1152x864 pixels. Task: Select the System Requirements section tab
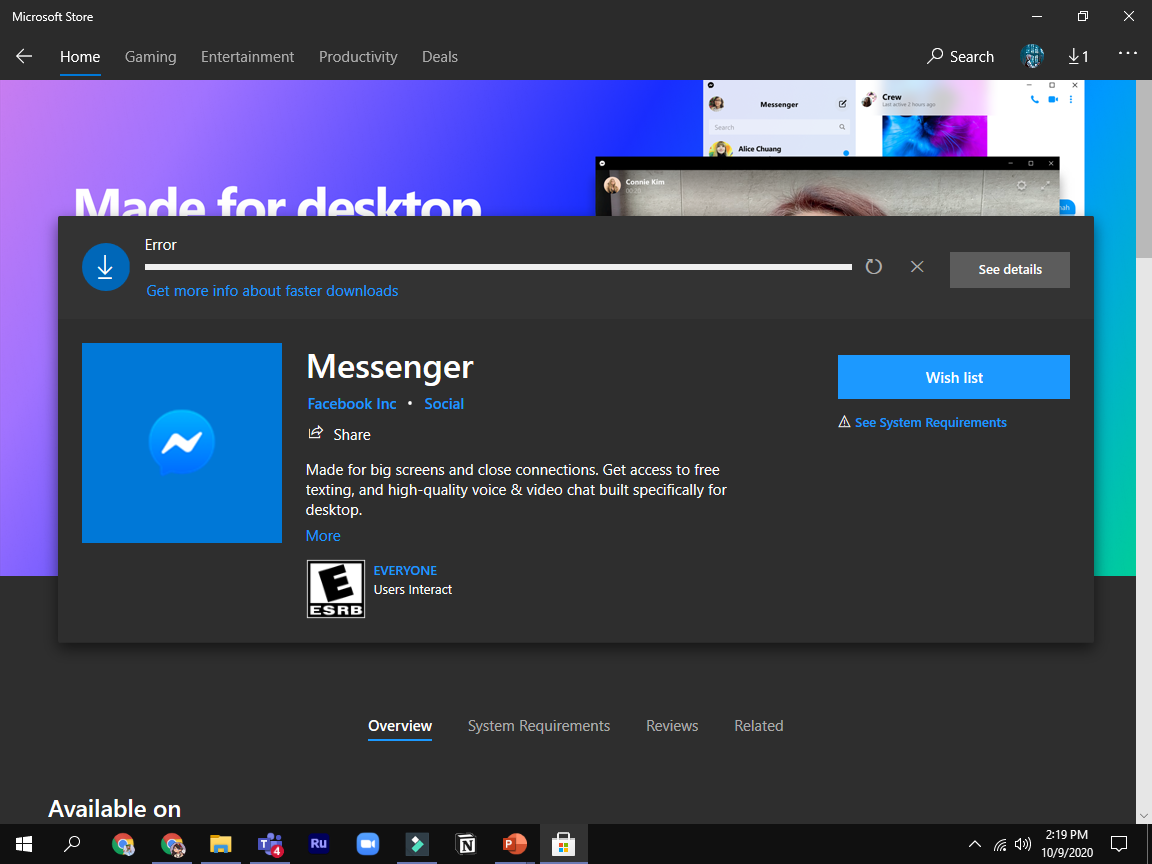(x=539, y=726)
